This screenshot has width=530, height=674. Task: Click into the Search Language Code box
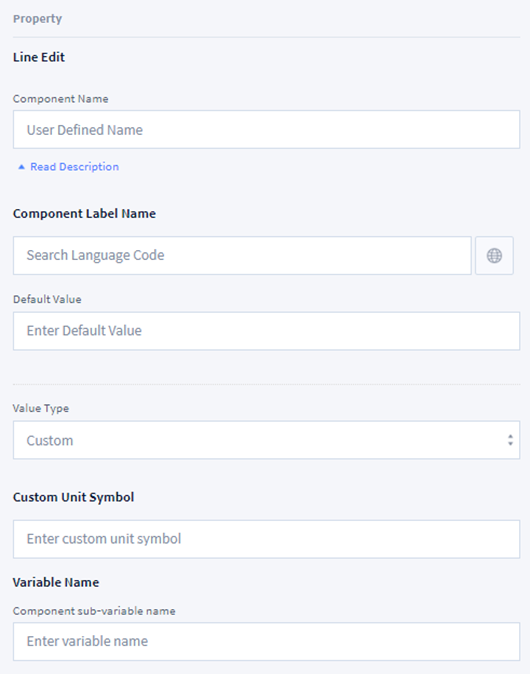242,255
